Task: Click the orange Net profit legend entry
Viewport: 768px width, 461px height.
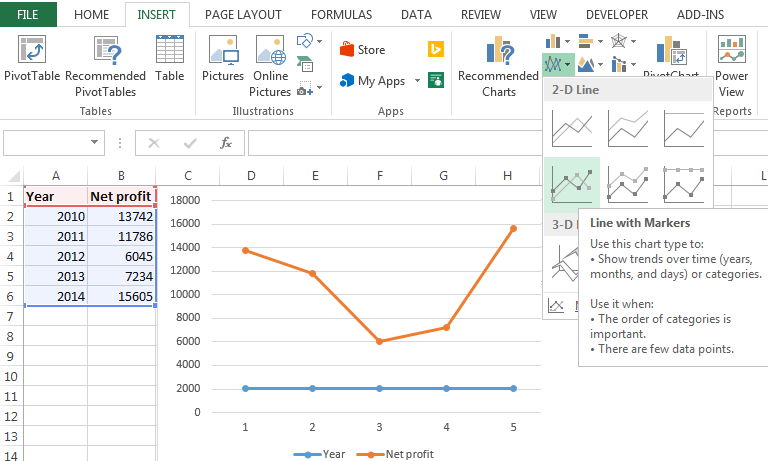Action: coord(403,454)
